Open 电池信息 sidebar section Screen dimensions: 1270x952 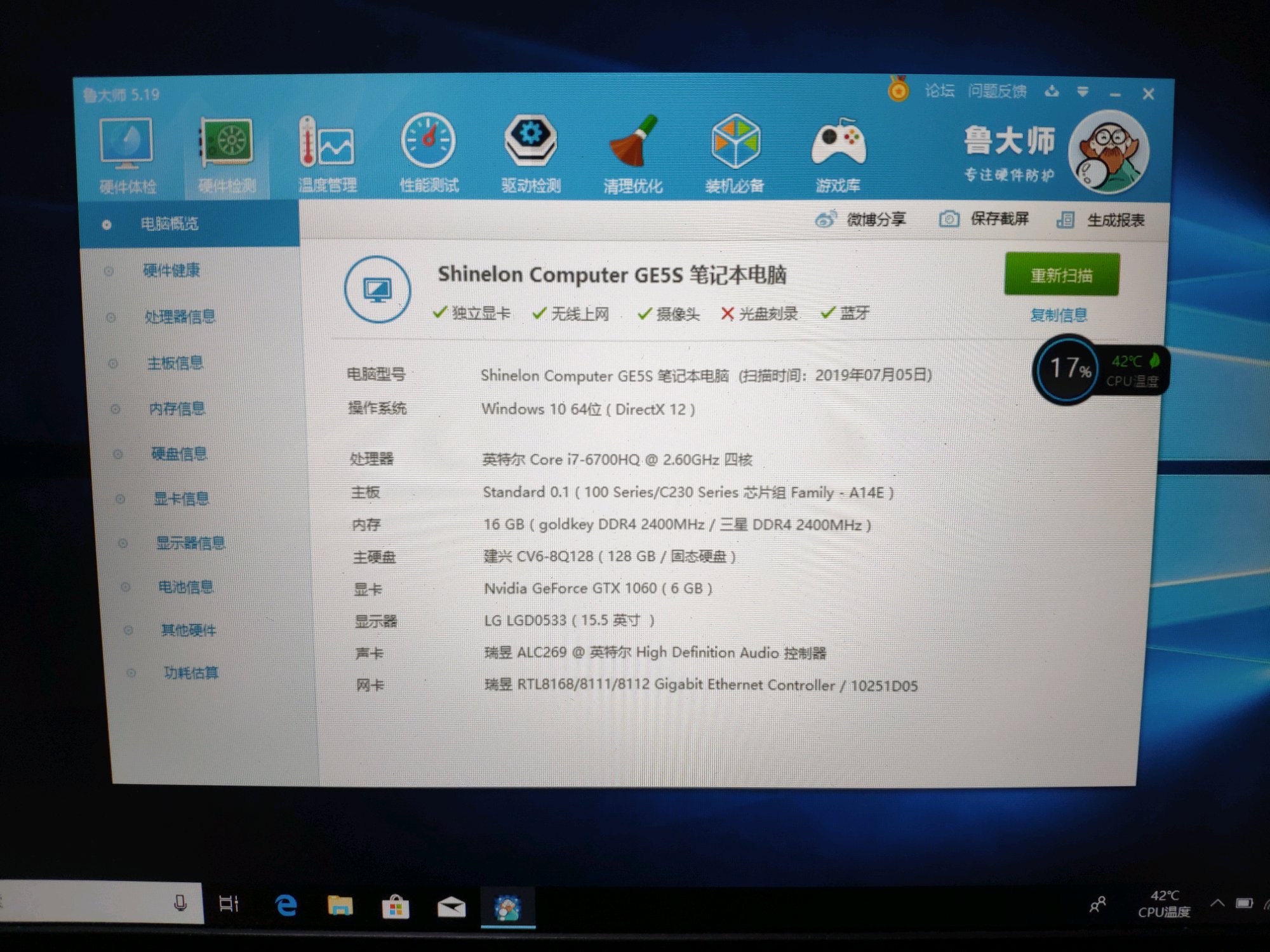[185, 587]
